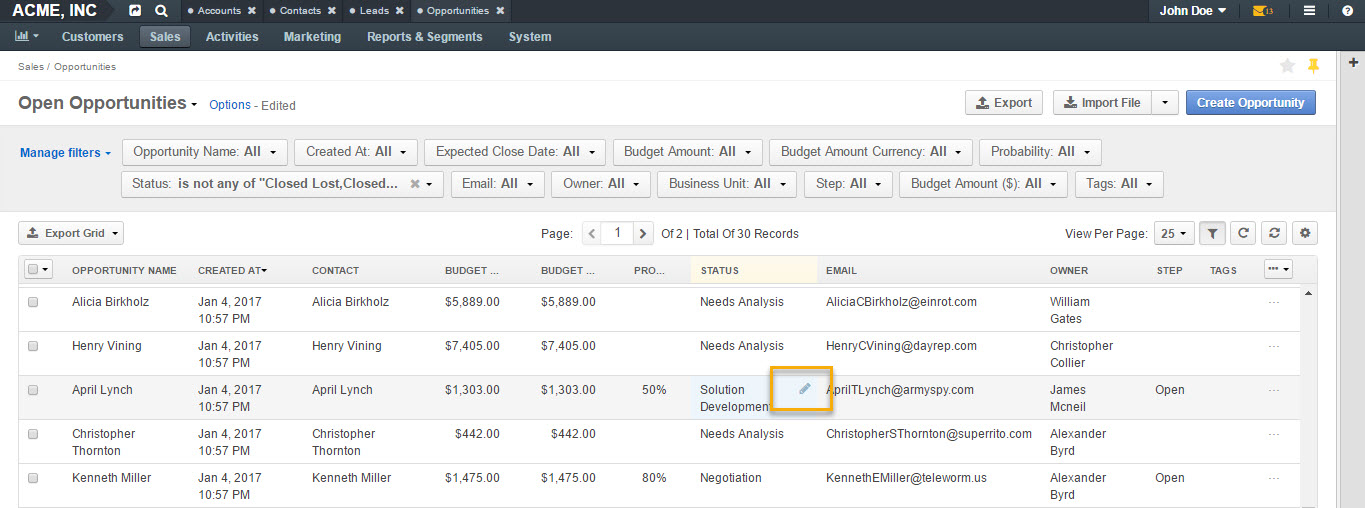Expand the sidebar with the plus icon
This screenshot has height=508, width=1365.
tap(1354, 62)
